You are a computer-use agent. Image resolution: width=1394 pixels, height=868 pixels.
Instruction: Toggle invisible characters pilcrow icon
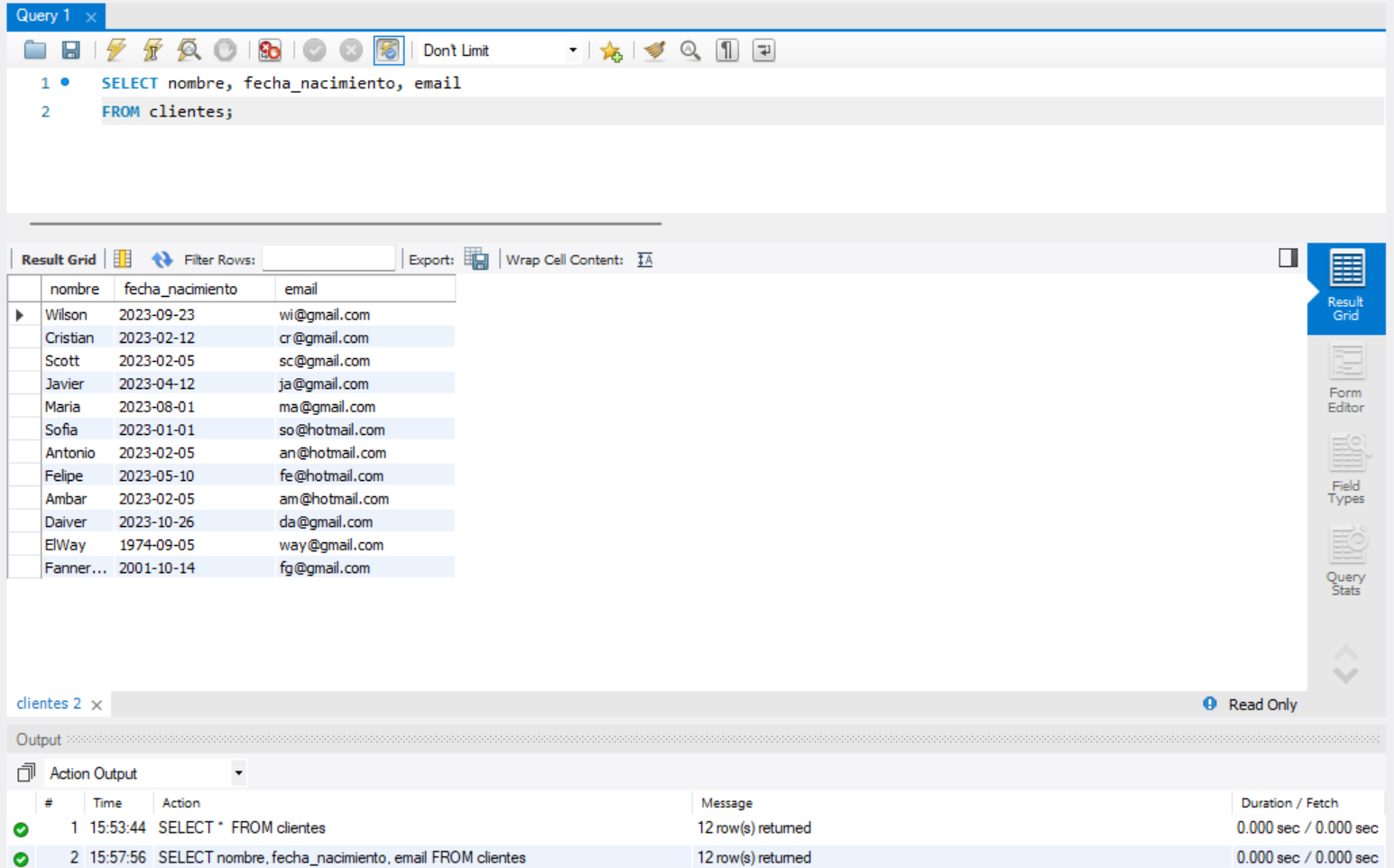coord(727,51)
